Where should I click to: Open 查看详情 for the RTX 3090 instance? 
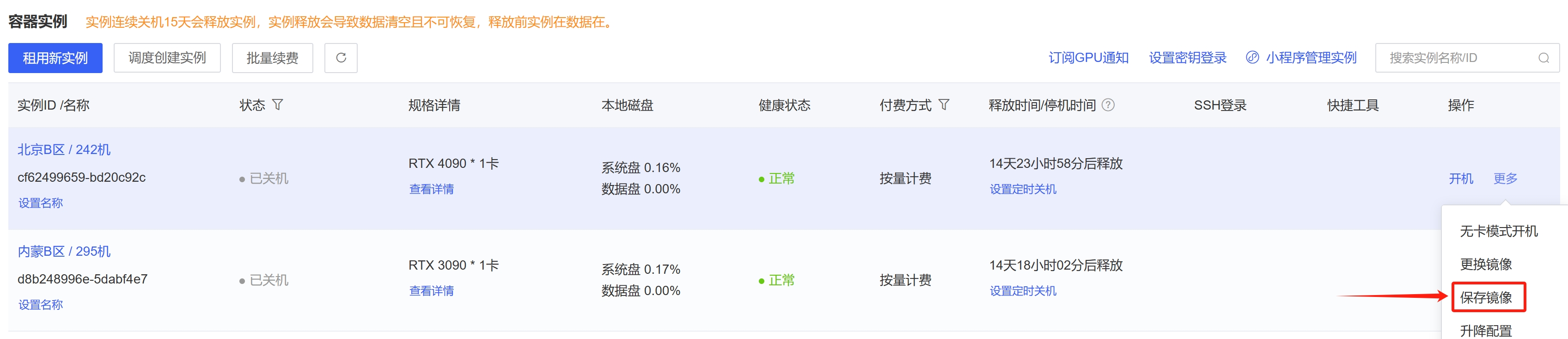(x=432, y=291)
